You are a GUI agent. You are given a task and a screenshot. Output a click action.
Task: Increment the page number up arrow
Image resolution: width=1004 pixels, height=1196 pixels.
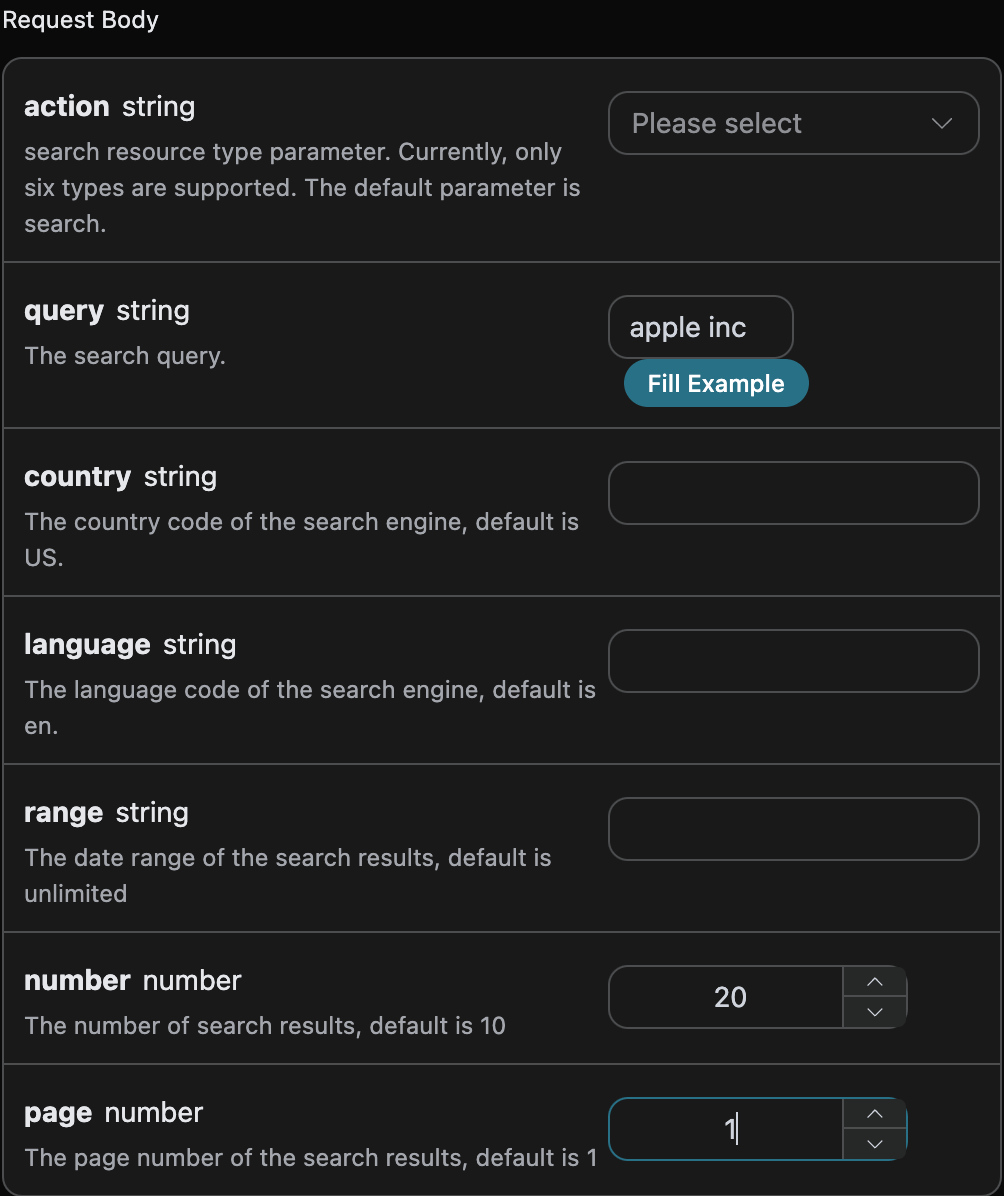[875, 1114]
